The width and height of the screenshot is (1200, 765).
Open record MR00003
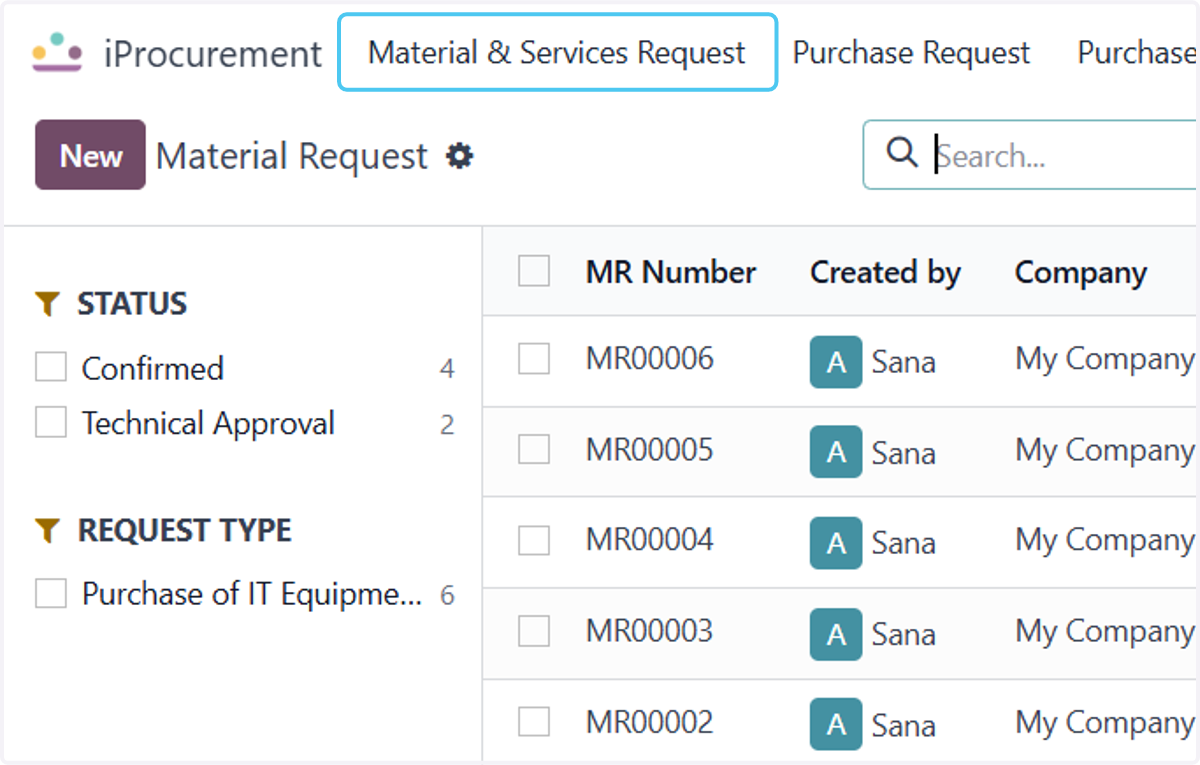click(650, 631)
